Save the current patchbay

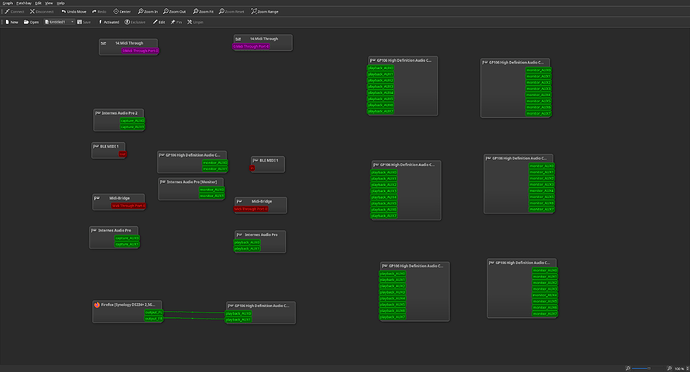[x=84, y=22]
